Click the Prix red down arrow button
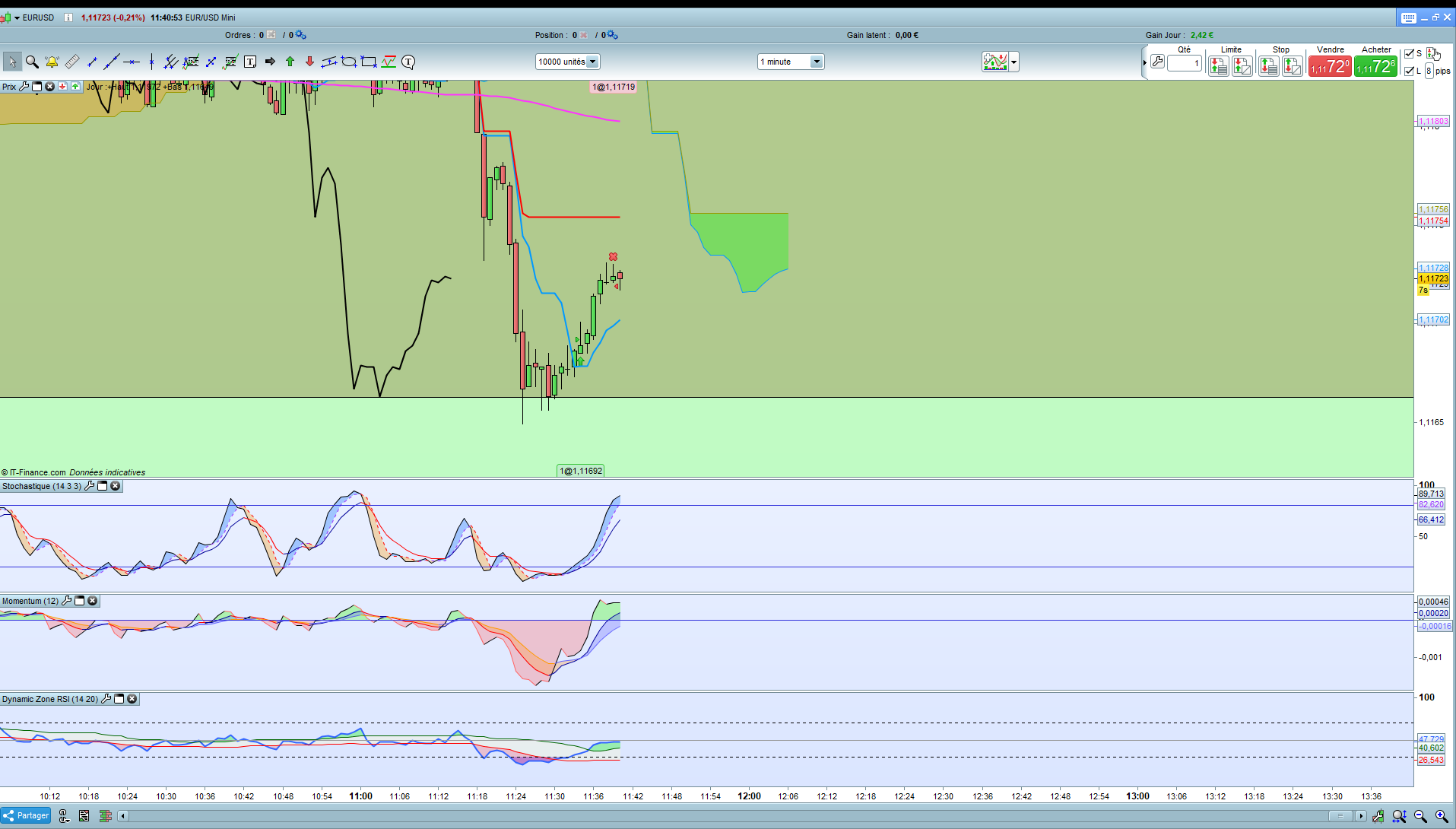Image resolution: width=1456 pixels, height=829 pixels. [63, 87]
